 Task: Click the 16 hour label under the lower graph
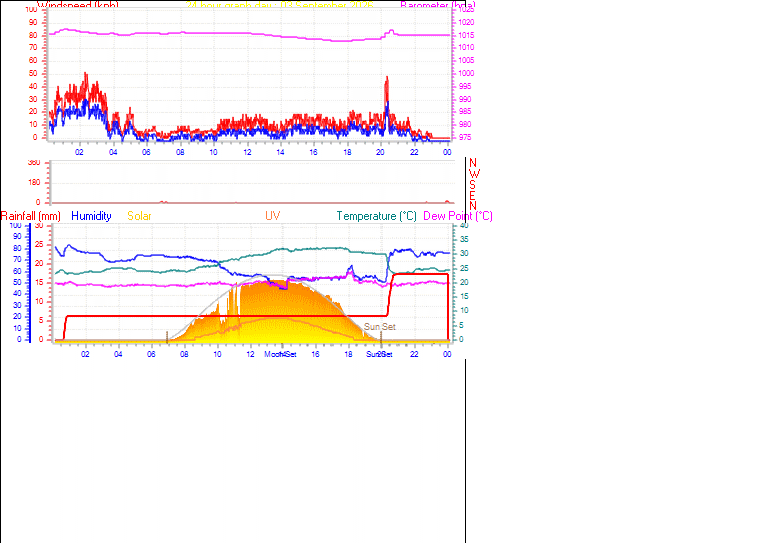pyautogui.click(x=315, y=354)
